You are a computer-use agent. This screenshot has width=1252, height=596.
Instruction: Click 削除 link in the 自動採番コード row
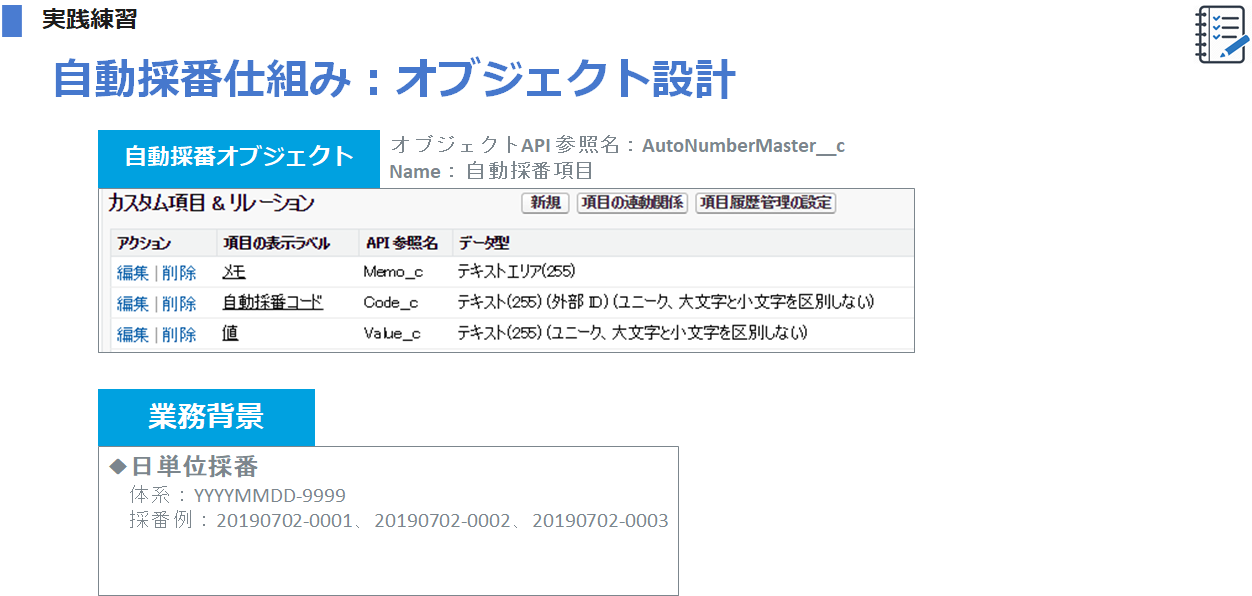tap(179, 303)
